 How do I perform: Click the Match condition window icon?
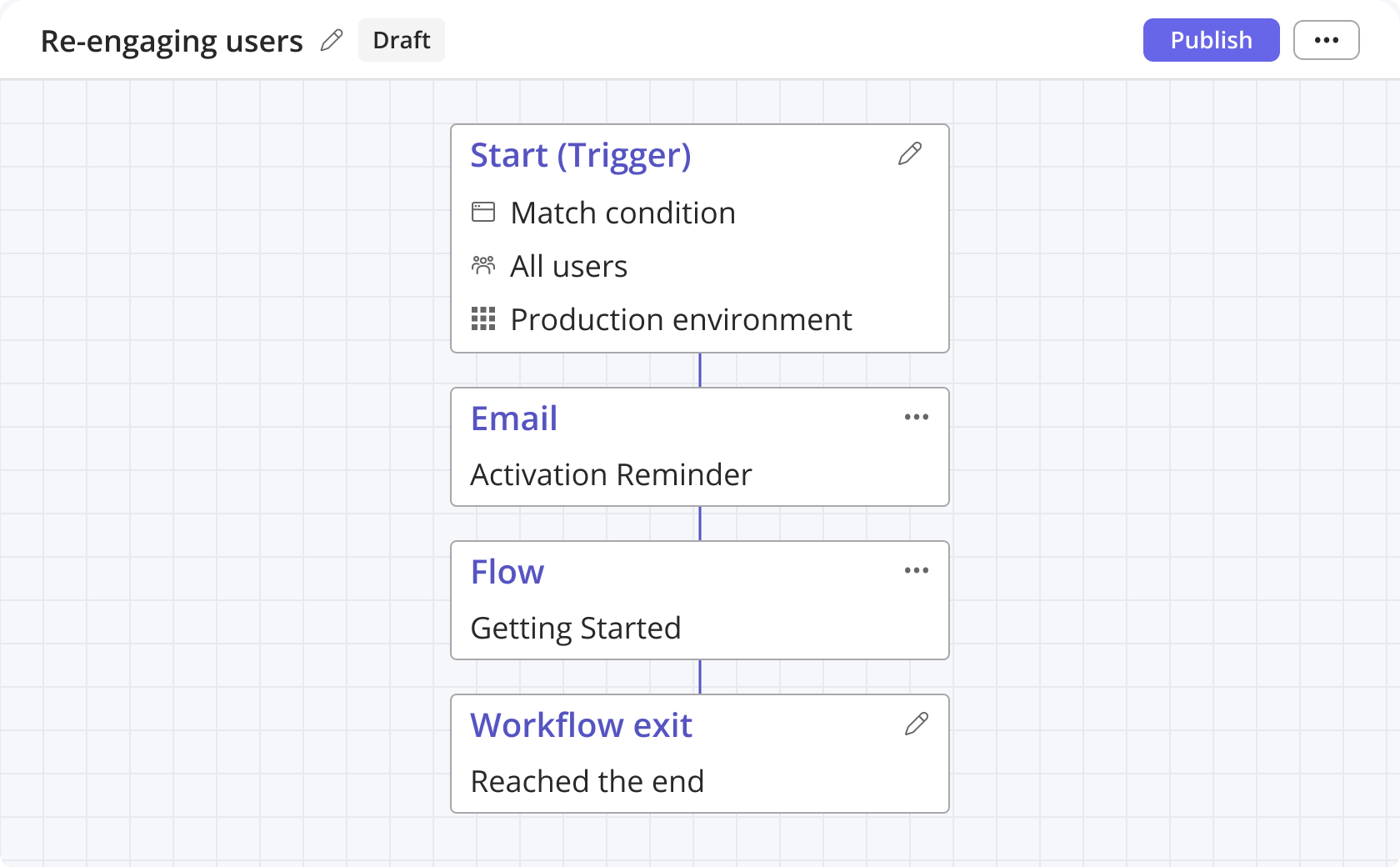[483, 212]
